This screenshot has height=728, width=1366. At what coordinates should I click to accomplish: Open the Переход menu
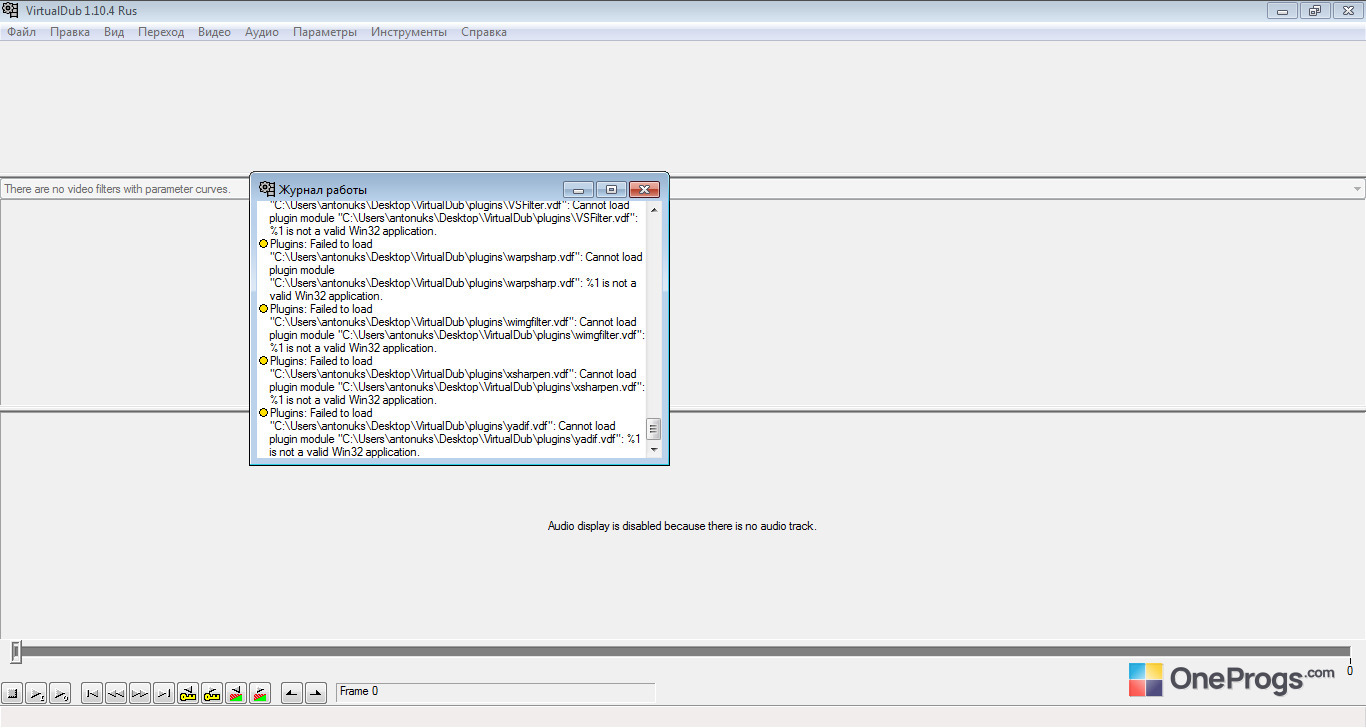[161, 32]
